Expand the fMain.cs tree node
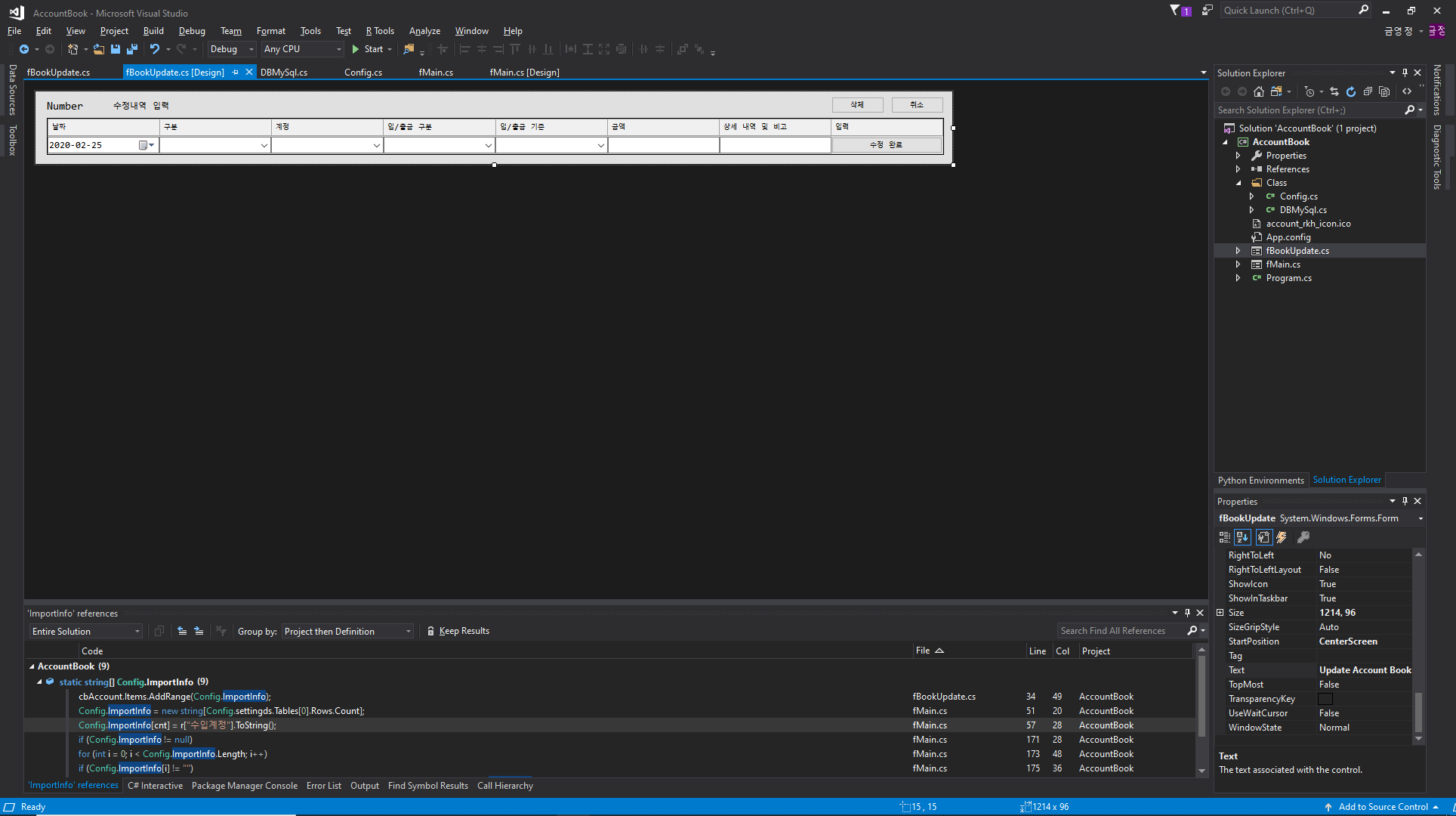1456x816 pixels. coord(1238,264)
